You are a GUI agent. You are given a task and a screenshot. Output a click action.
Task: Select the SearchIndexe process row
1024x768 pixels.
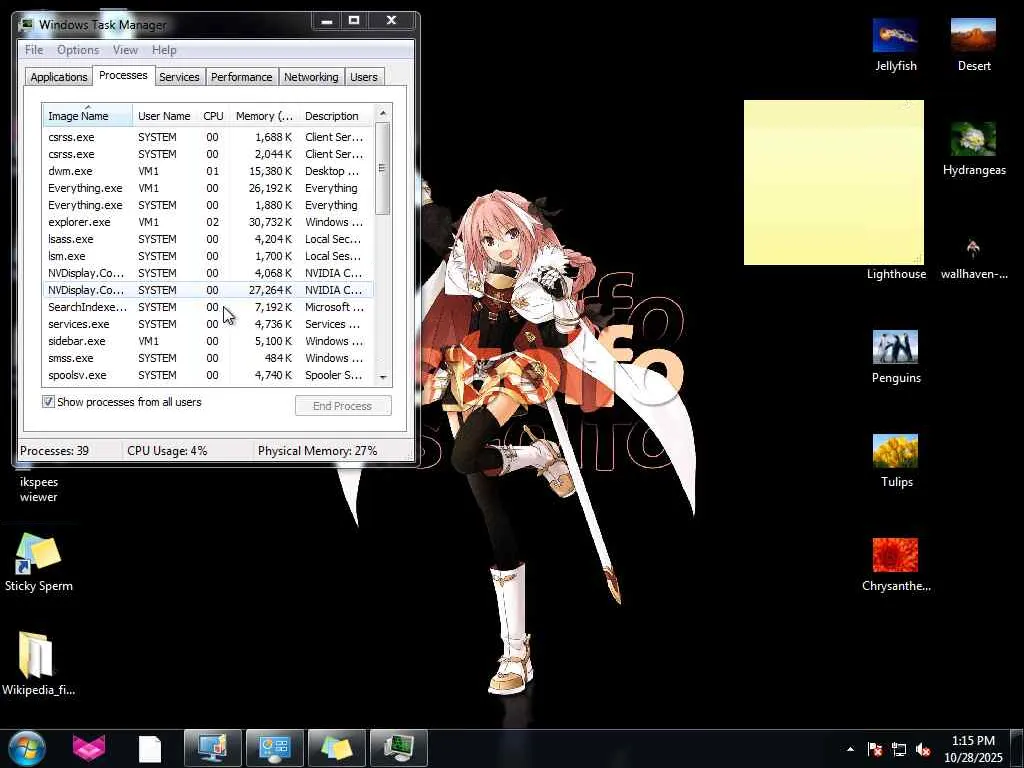point(208,307)
